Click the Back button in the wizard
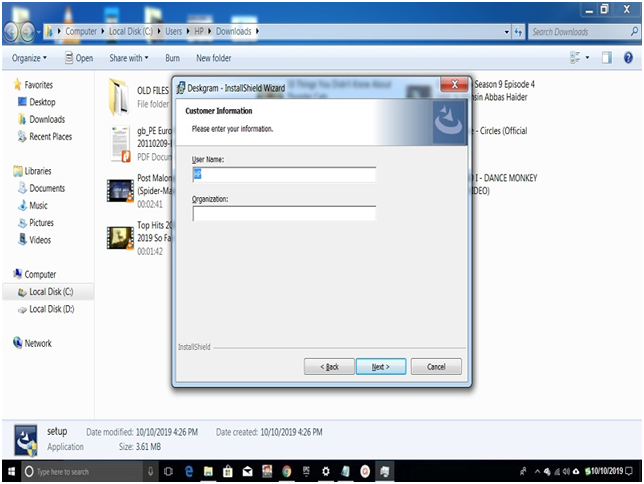The image size is (644, 484). tap(329, 366)
